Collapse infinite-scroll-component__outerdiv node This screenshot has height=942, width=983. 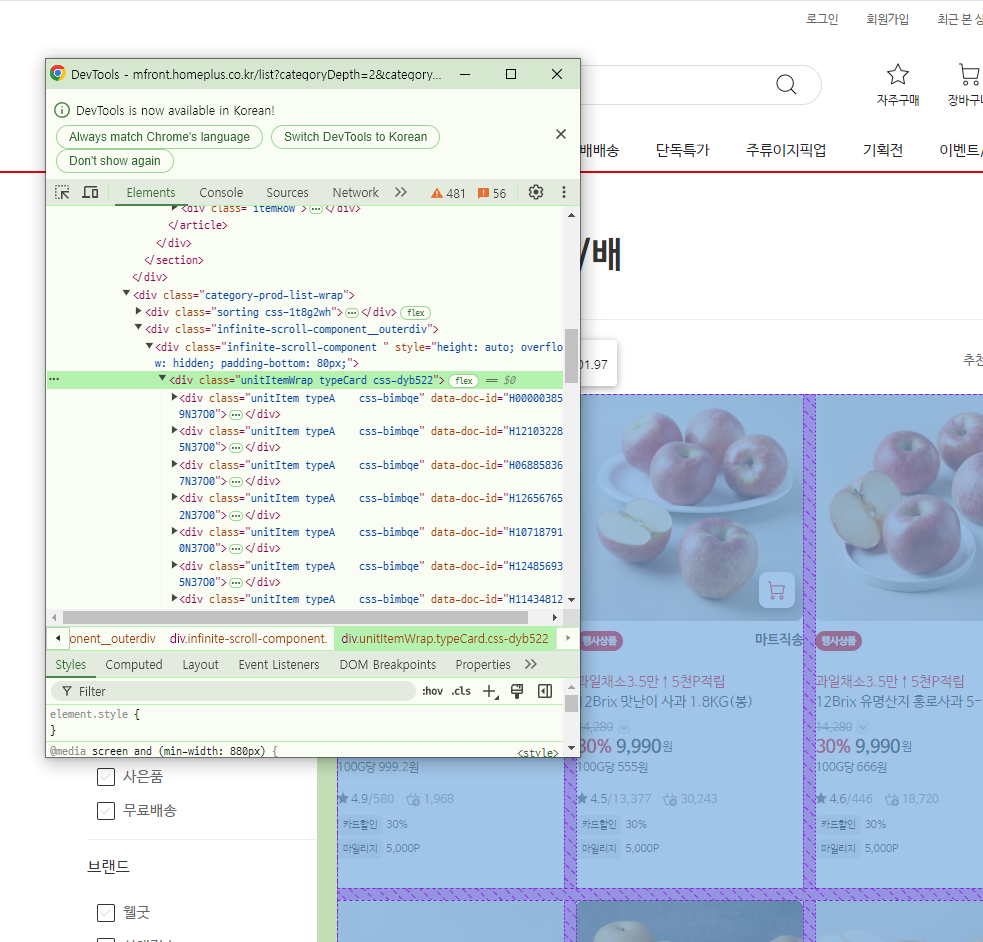pos(139,328)
